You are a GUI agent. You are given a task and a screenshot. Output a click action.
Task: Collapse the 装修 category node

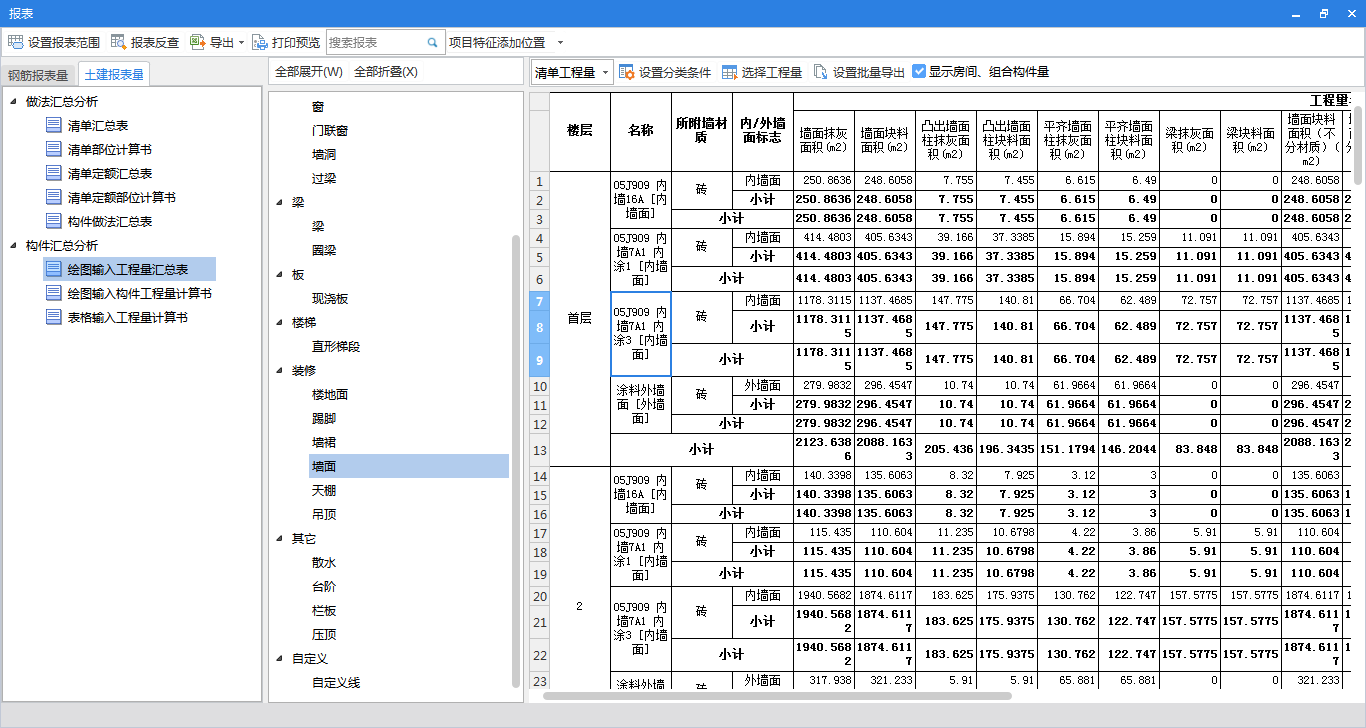click(280, 370)
